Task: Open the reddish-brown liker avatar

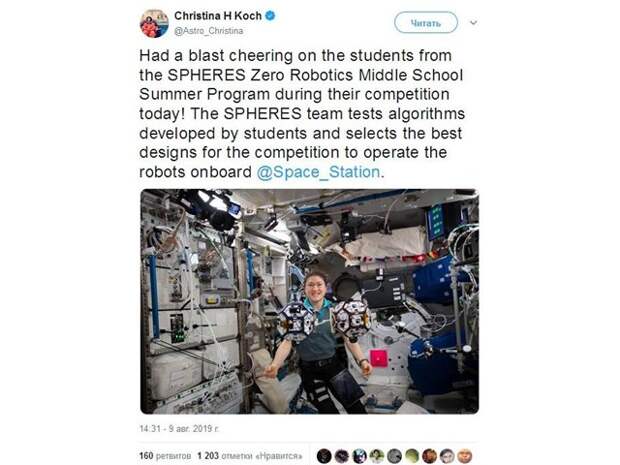Action: point(429,456)
